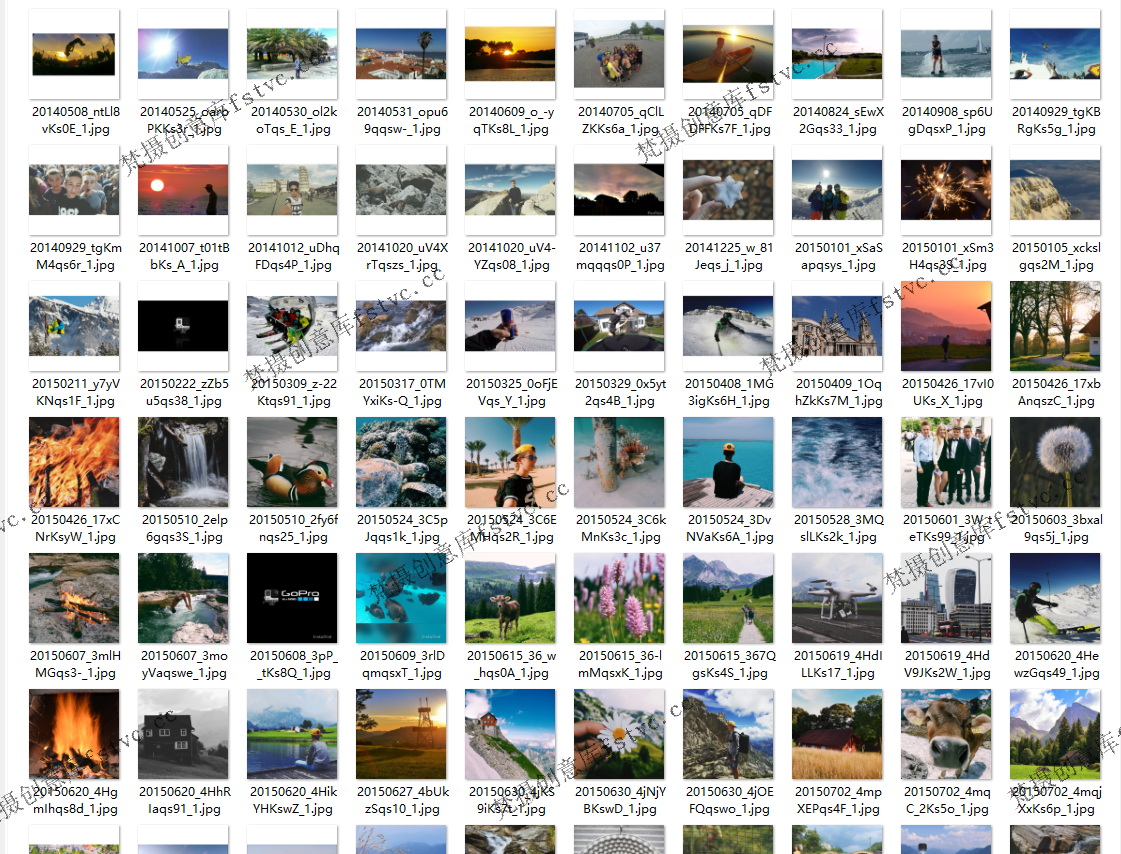
Task: Select the 20150329_0x5yt2qs4B_1.jpg house image
Action: tap(619, 326)
